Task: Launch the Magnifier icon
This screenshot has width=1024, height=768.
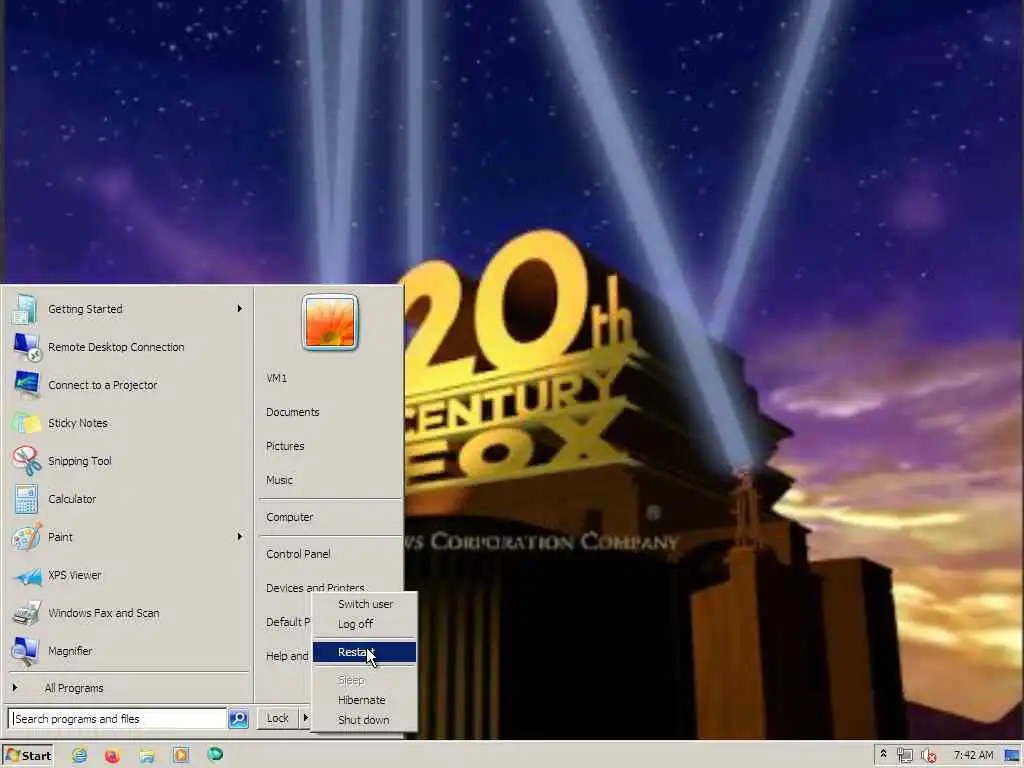Action: point(26,651)
